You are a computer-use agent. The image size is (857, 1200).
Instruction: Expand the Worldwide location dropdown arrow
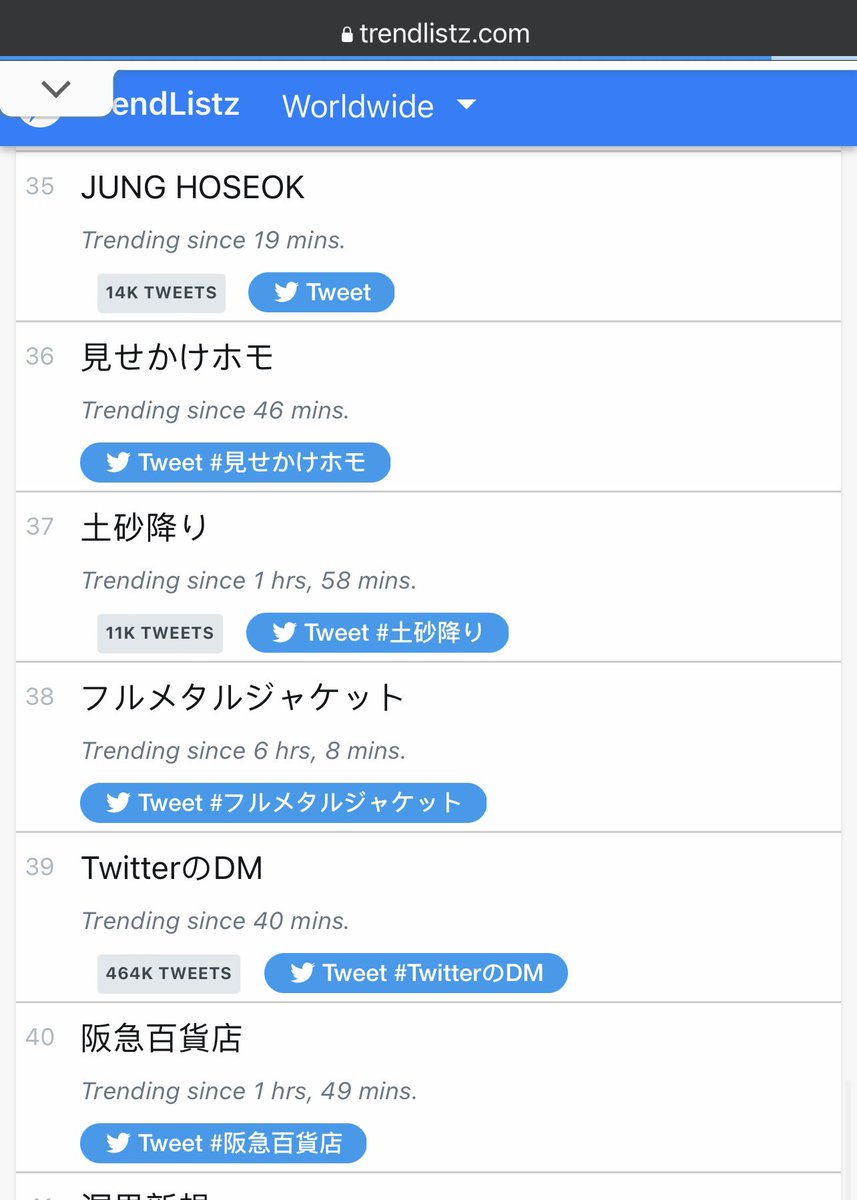[x=466, y=104]
